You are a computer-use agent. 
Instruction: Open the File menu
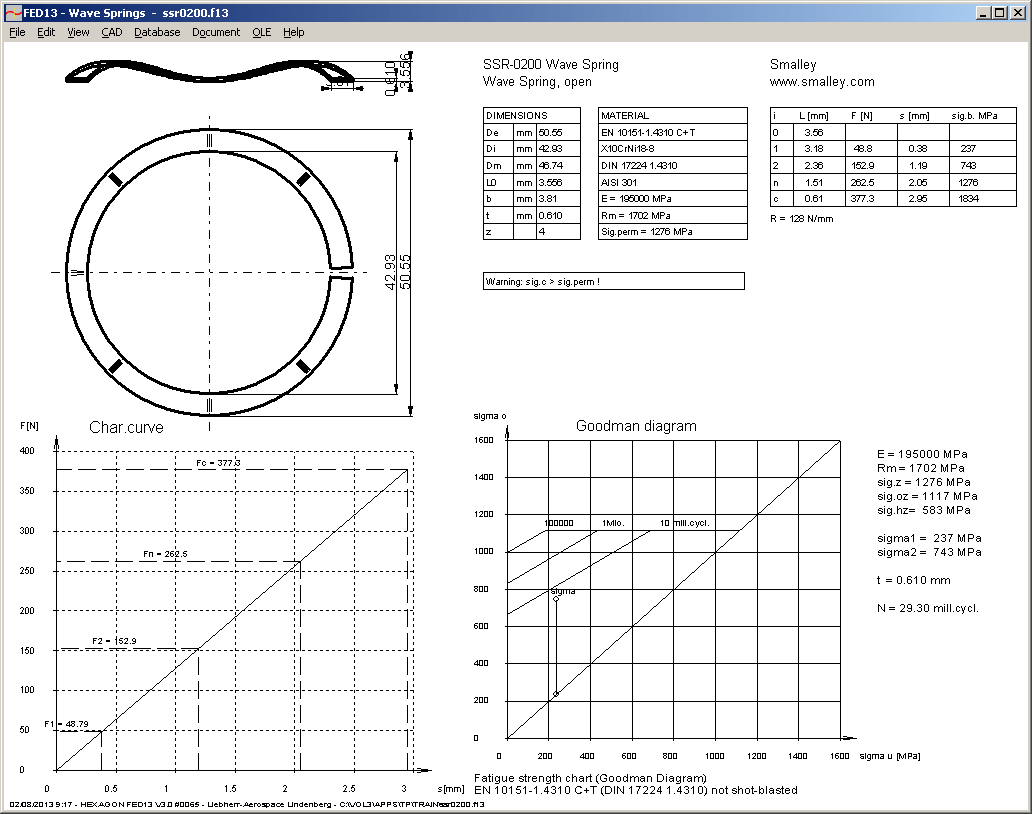click(x=17, y=32)
